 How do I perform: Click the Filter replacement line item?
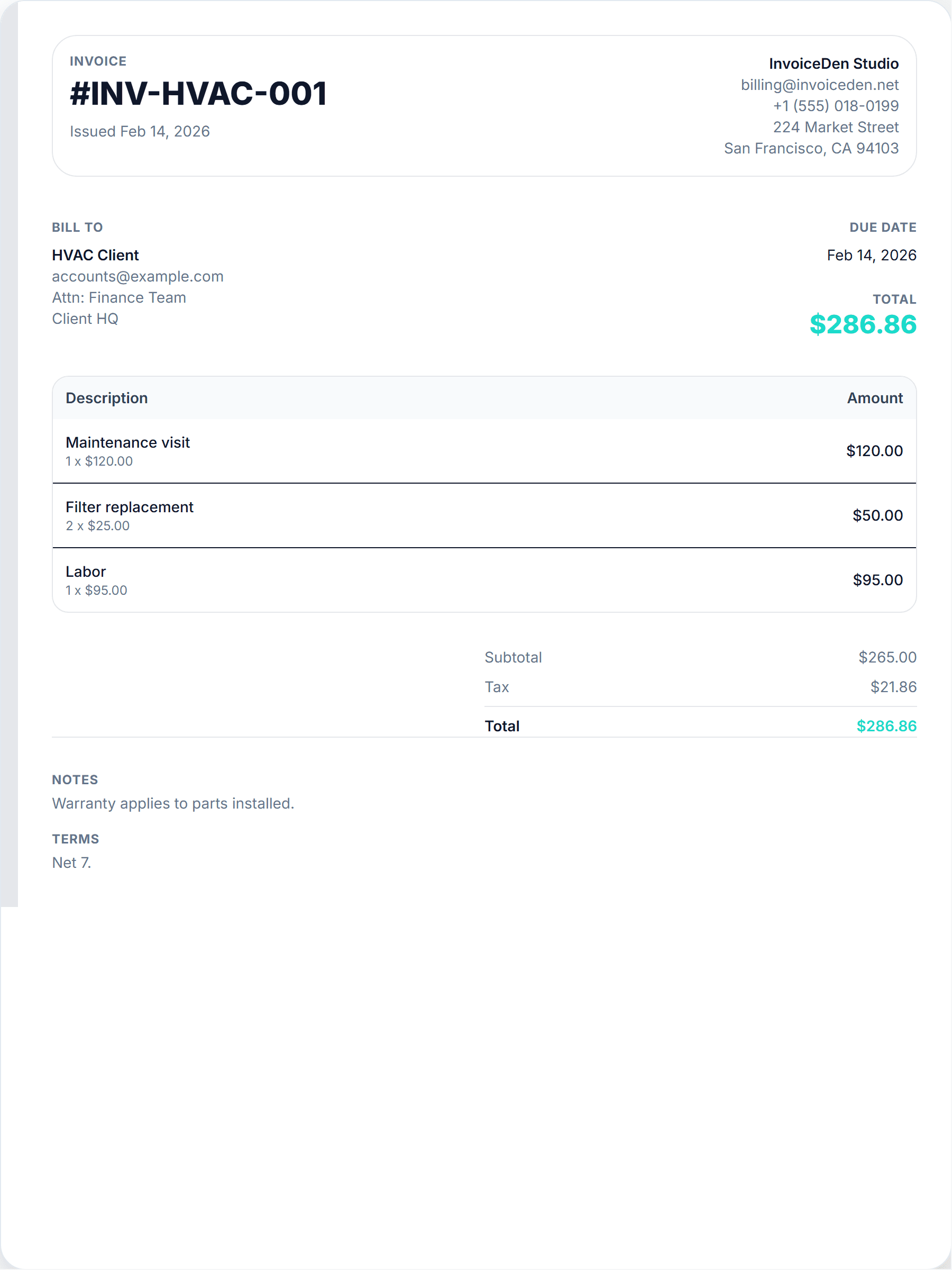point(130,507)
